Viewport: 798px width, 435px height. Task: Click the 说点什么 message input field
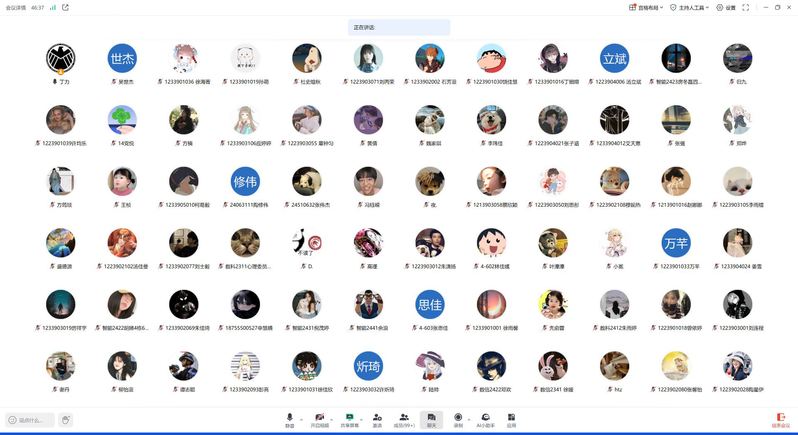click(28, 420)
